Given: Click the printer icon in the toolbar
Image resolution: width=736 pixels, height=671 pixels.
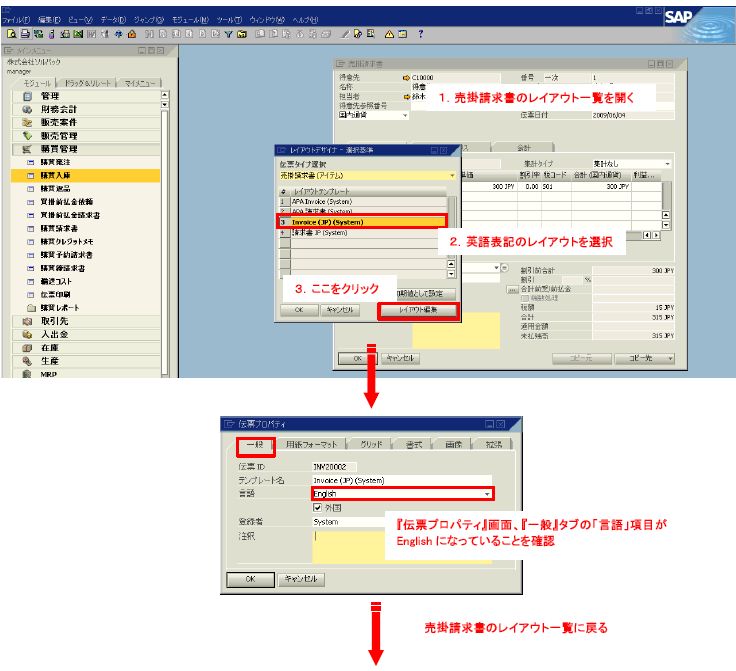Looking at the screenshot, I should (x=25, y=34).
